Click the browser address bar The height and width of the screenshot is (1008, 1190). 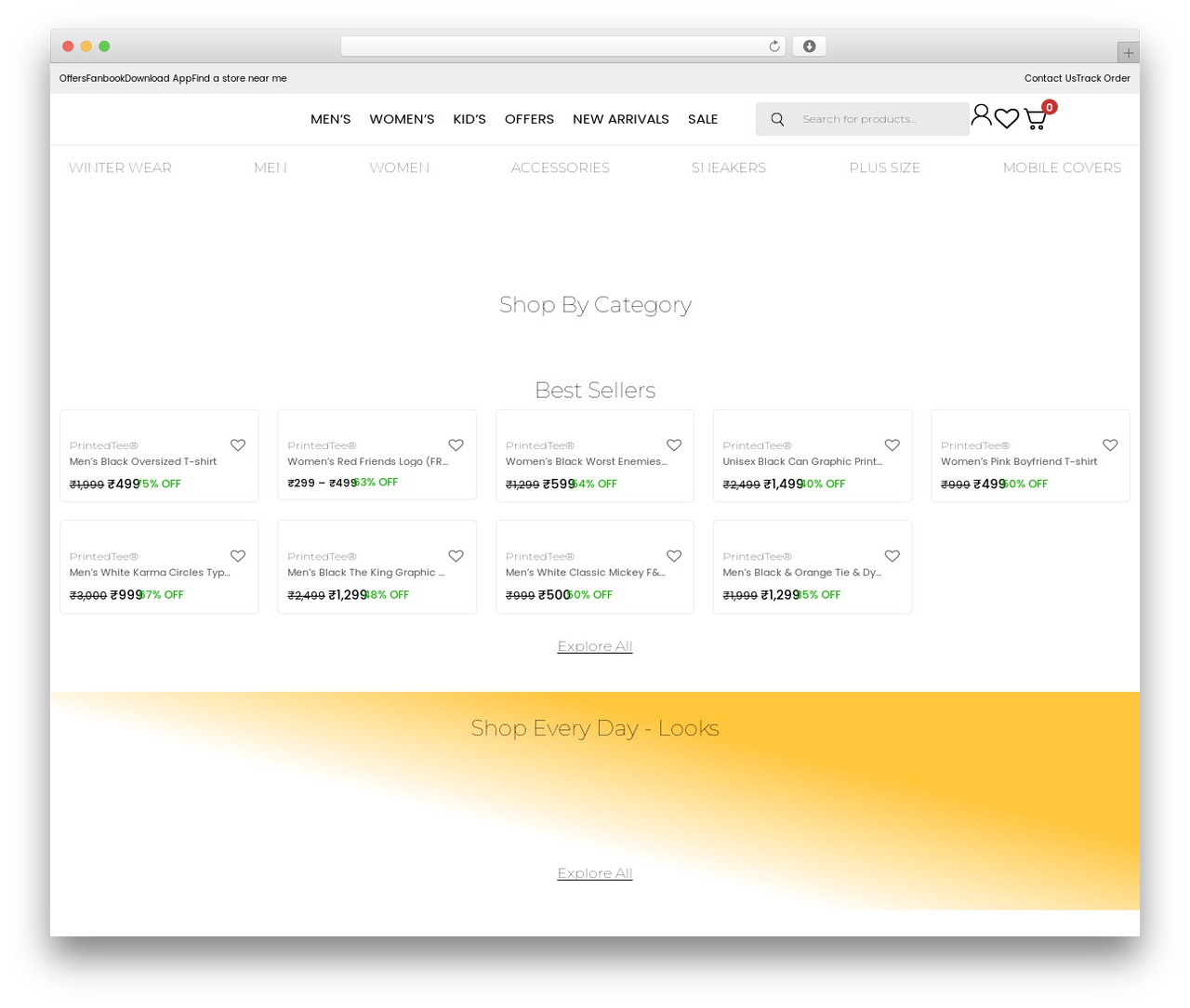pyautogui.click(x=562, y=46)
